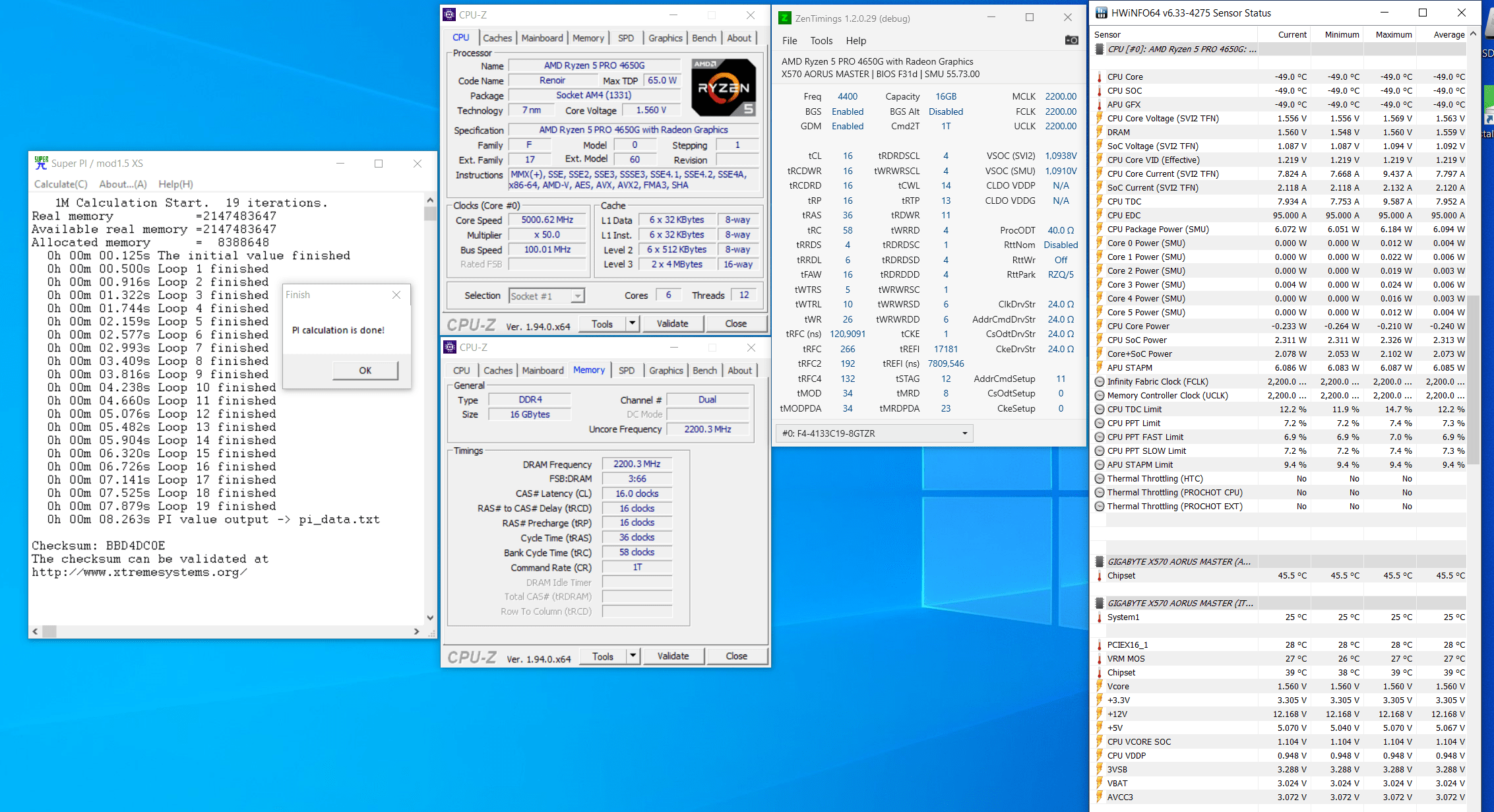Click the ZenTimings screenshot camera icon
1494x812 pixels.
pyautogui.click(x=1072, y=40)
